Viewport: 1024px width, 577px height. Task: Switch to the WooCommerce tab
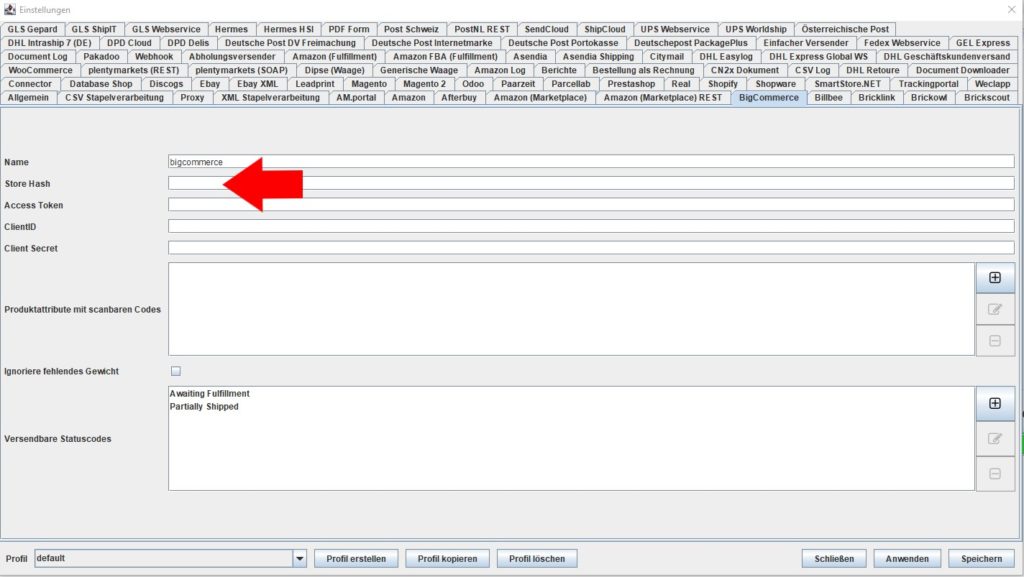pyautogui.click(x=40, y=70)
